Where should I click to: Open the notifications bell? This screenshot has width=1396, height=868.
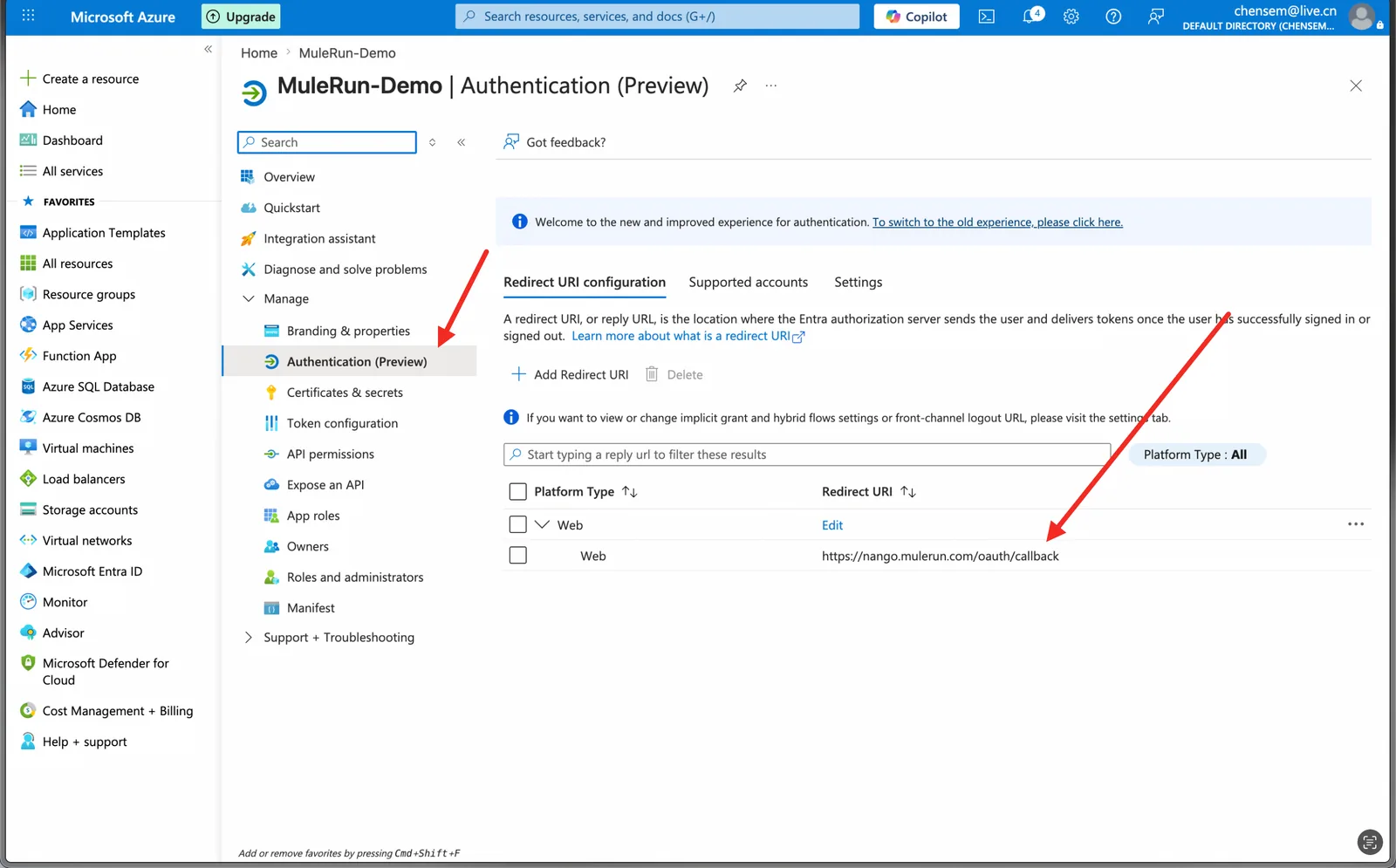point(1030,16)
